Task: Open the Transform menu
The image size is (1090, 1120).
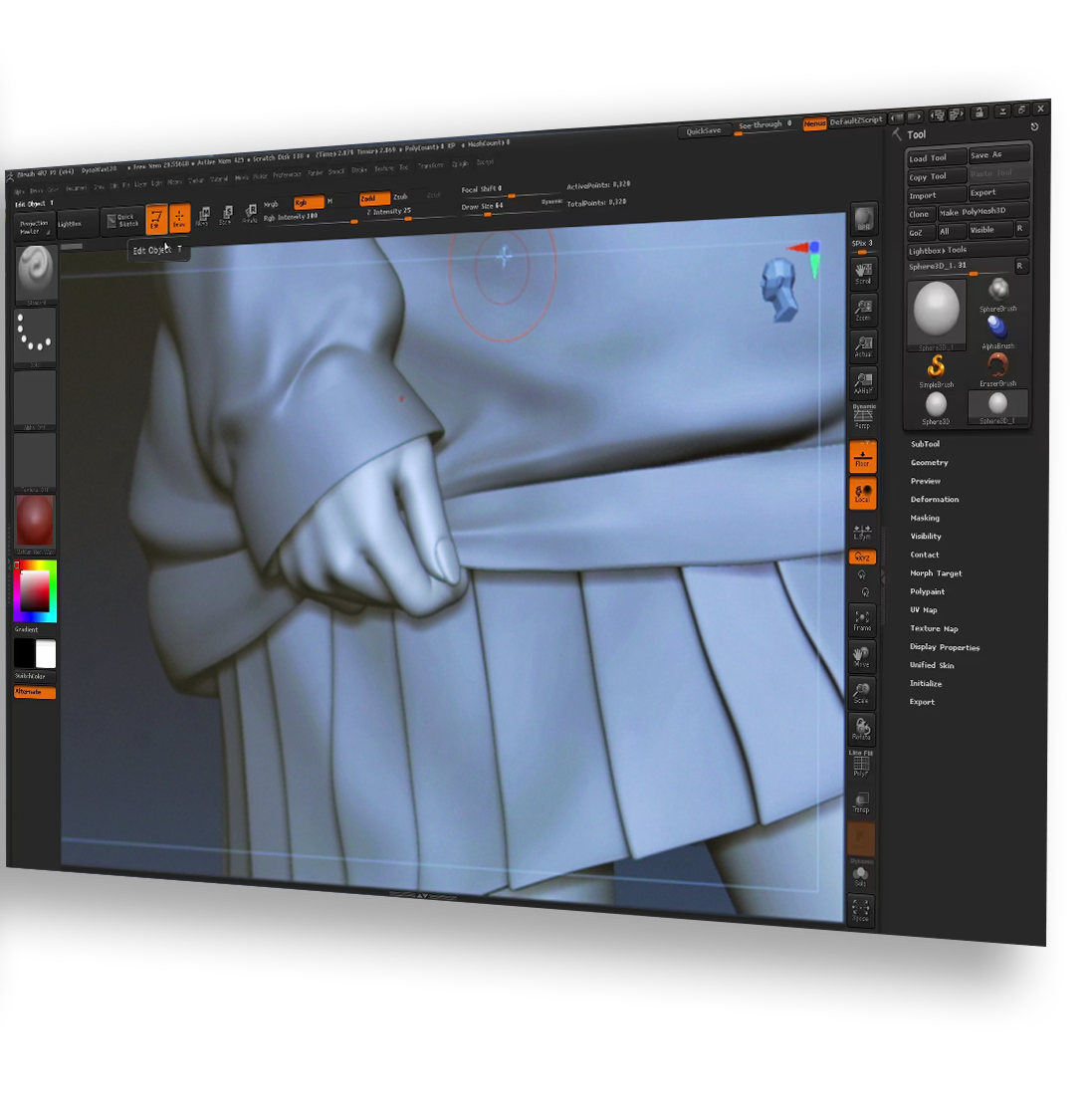Action: (431, 165)
